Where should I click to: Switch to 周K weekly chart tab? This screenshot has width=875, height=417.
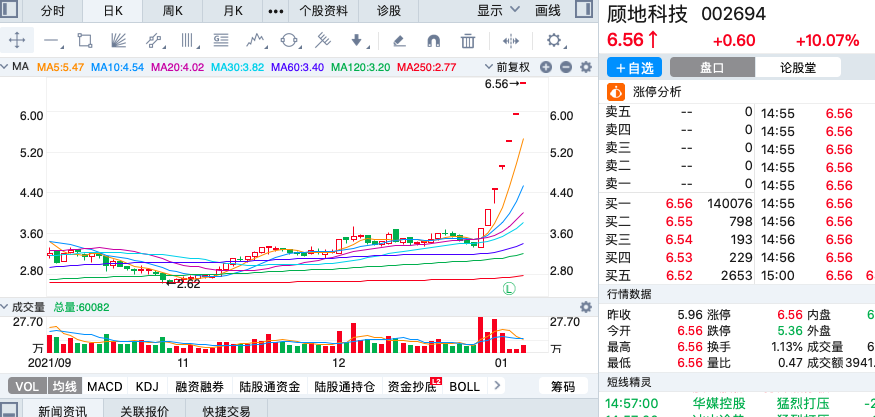[172, 11]
